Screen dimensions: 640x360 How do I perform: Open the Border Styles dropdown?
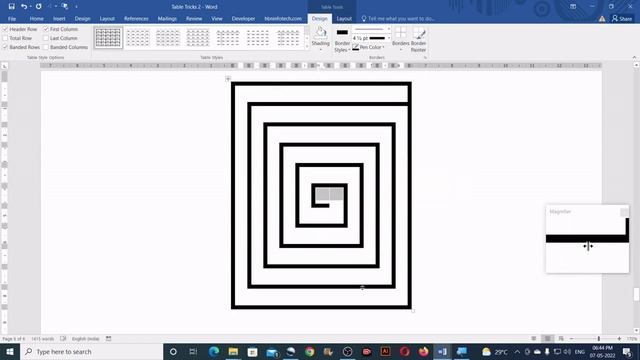pos(342,47)
